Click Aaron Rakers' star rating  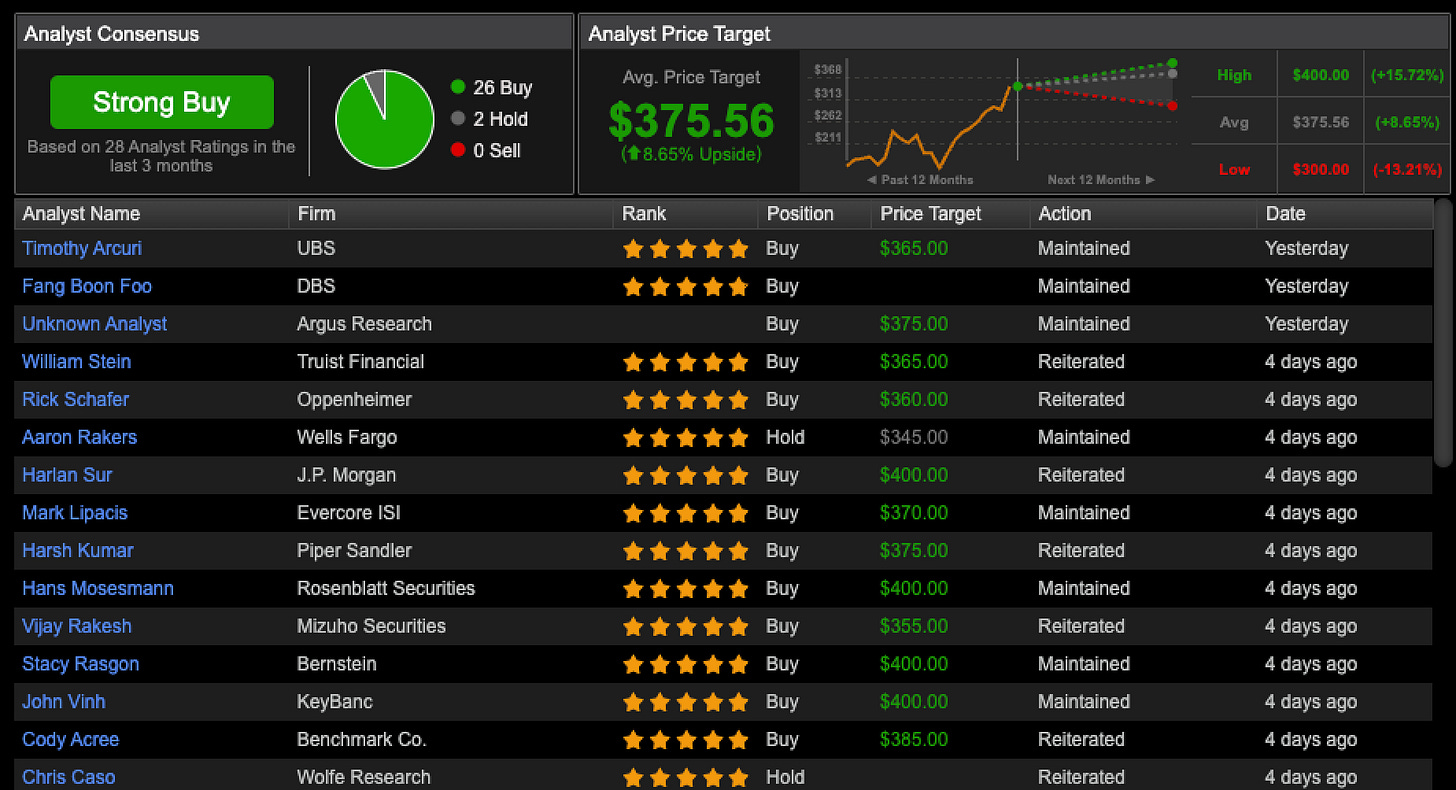pyautogui.click(x=685, y=437)
